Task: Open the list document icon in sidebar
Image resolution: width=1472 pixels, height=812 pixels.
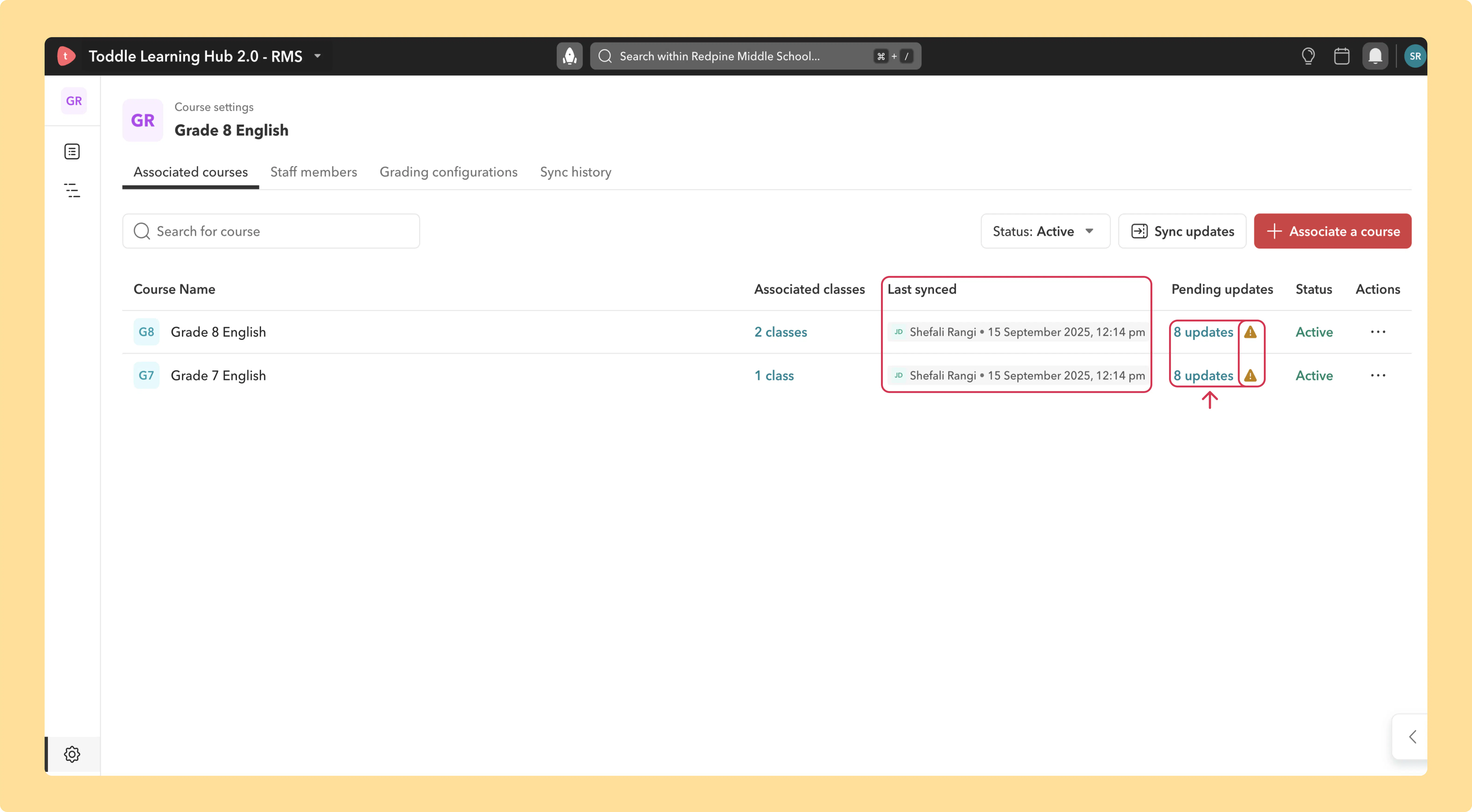Action: tap(72, 151)
